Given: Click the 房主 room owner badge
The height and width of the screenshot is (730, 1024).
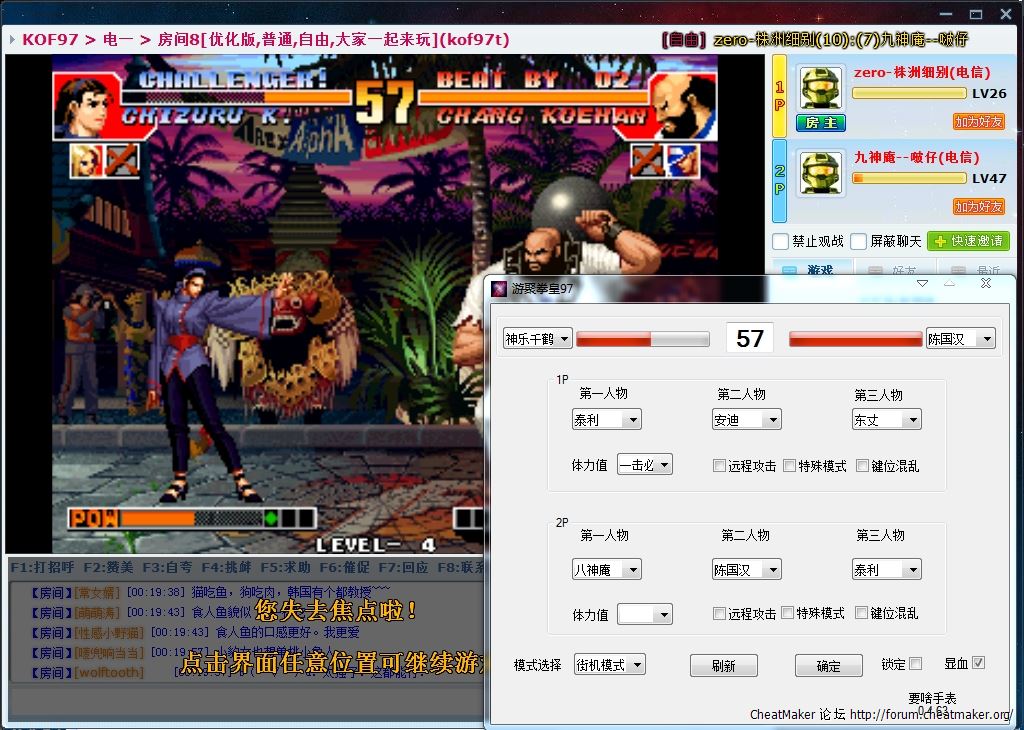Looking at the screenshot, I should [821, 123].
